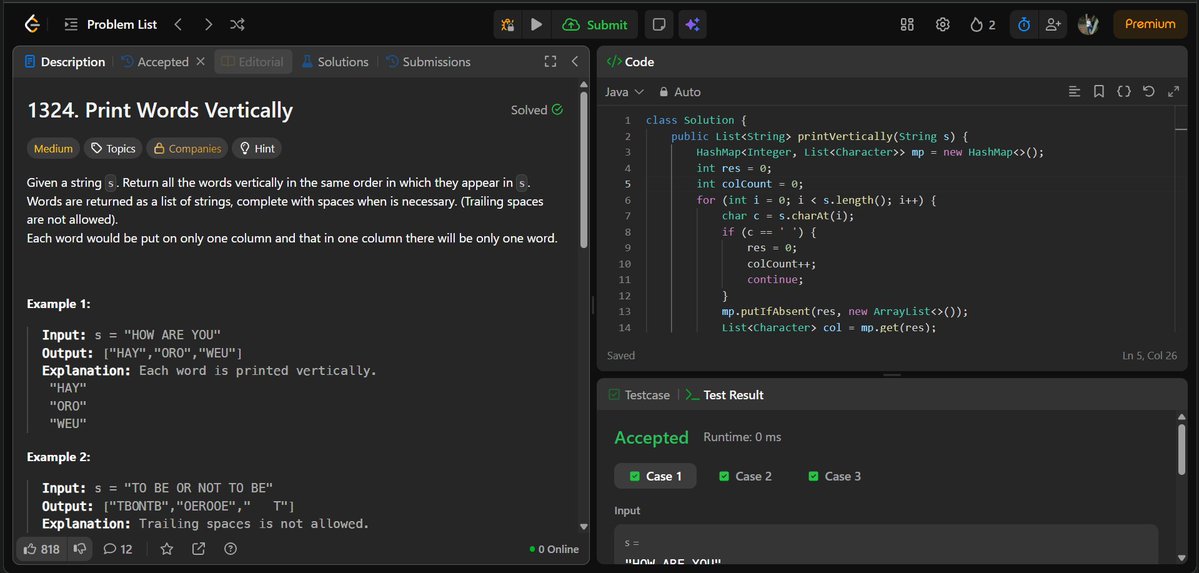Viewport: 1199px width, 573px height.
Task: Expand editor to fullscreen icon
Action: [x=1174, y=92]
